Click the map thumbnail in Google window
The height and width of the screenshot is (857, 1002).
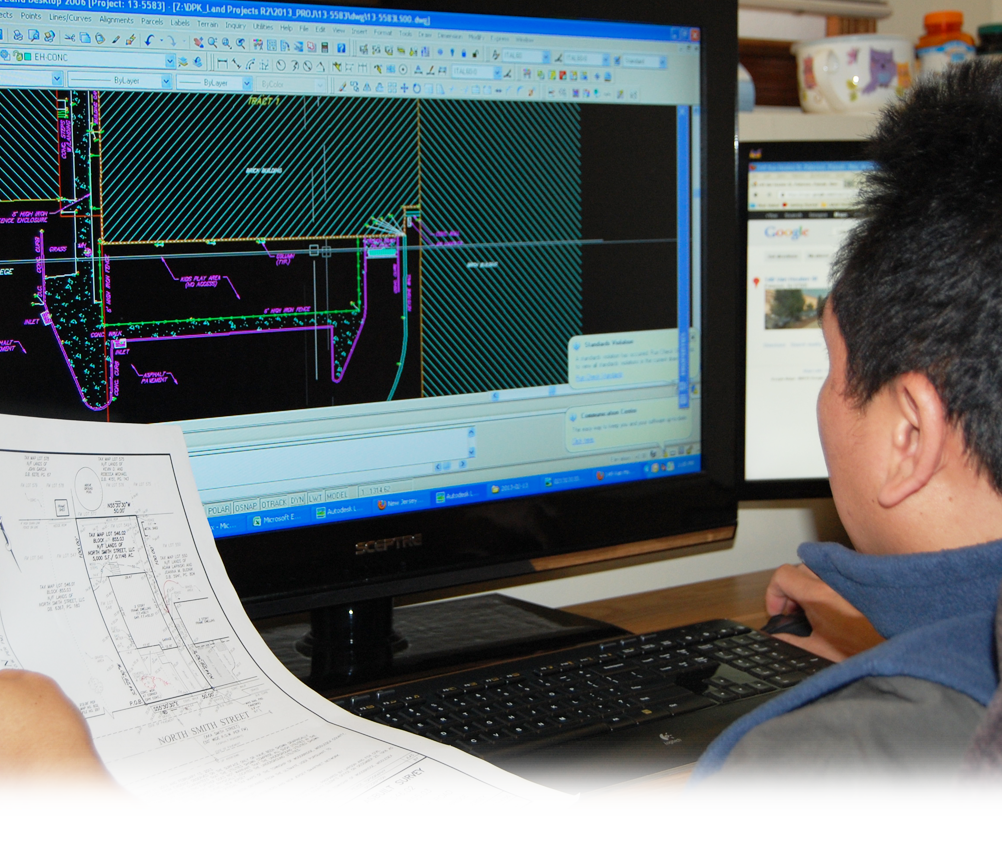coord(792,309)
